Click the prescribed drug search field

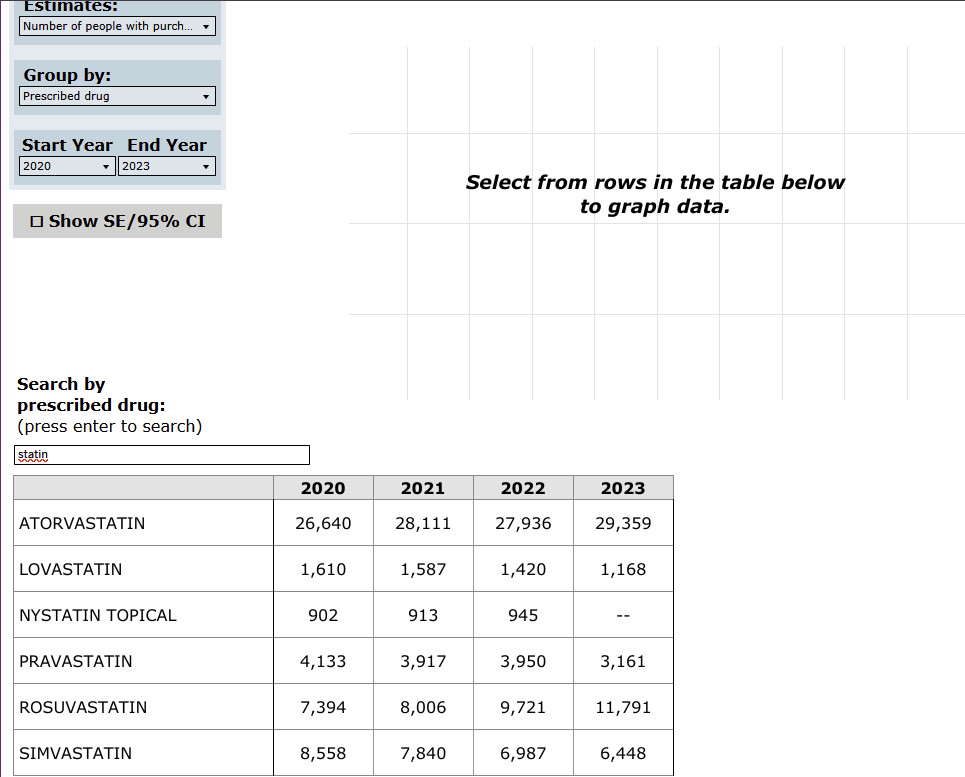(162, 455)
